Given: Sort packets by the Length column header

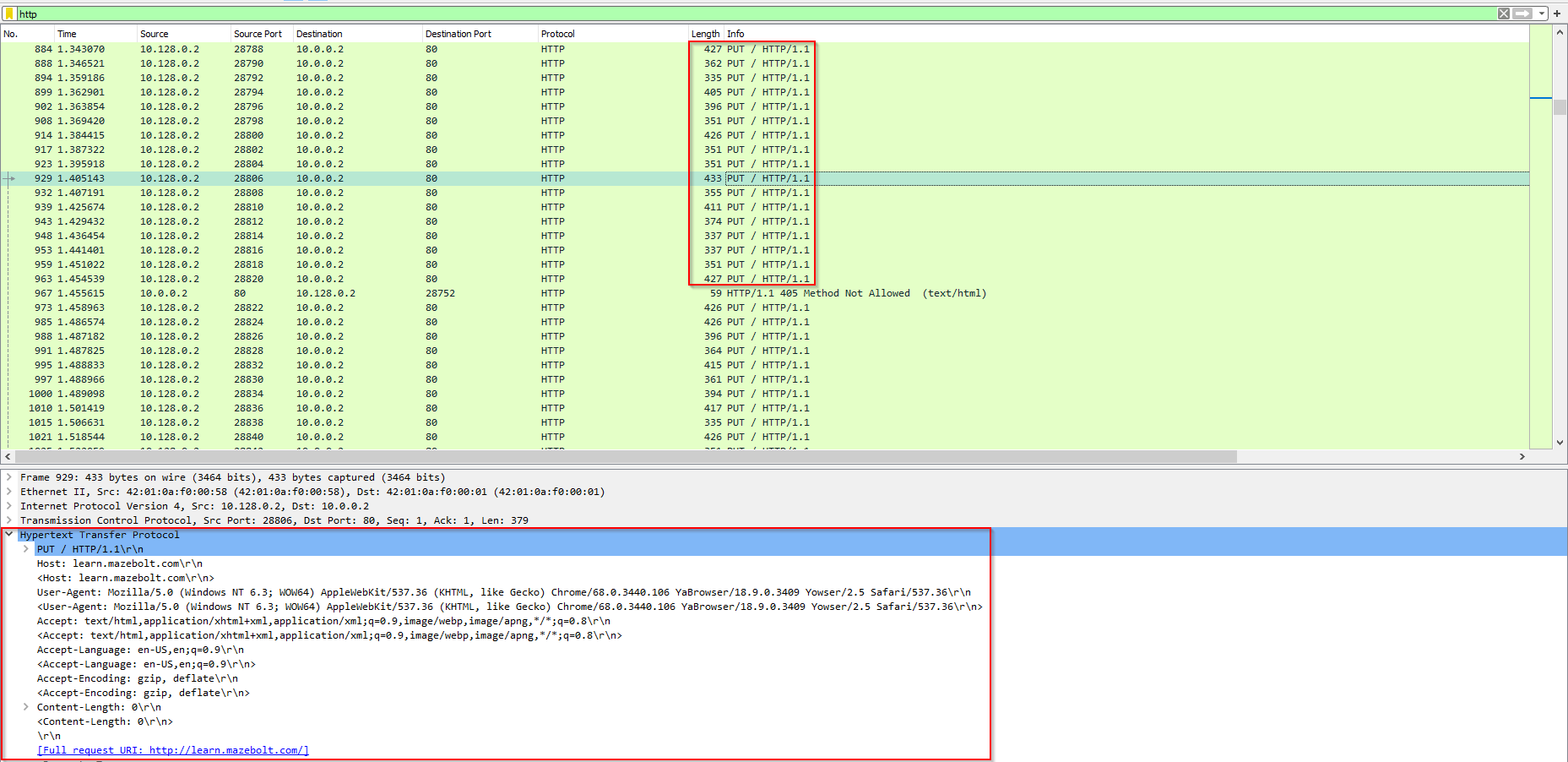Looking at the screenshot, I should pos(705,34).
